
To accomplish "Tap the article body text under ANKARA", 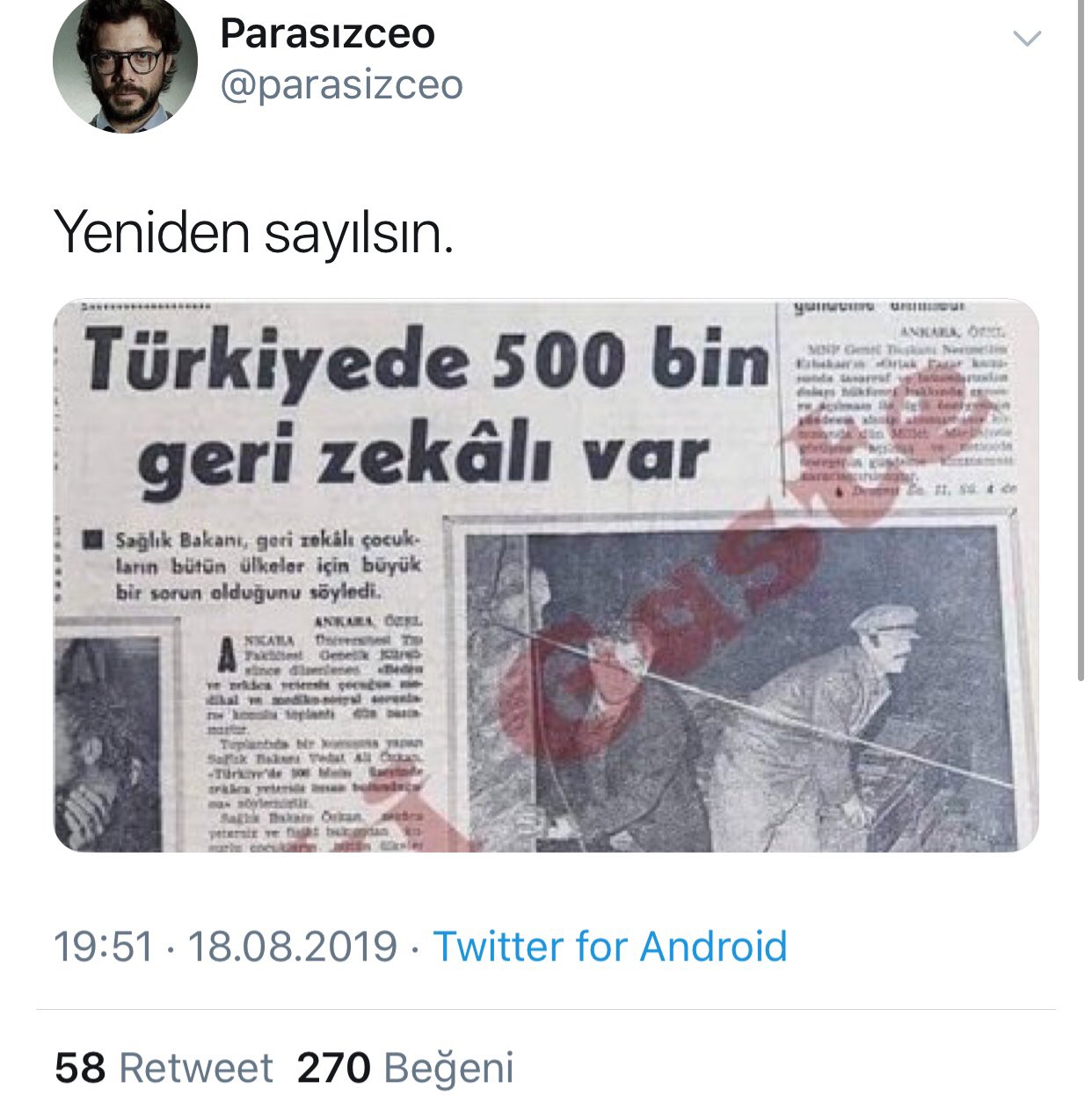I will [x=317, y=738].
